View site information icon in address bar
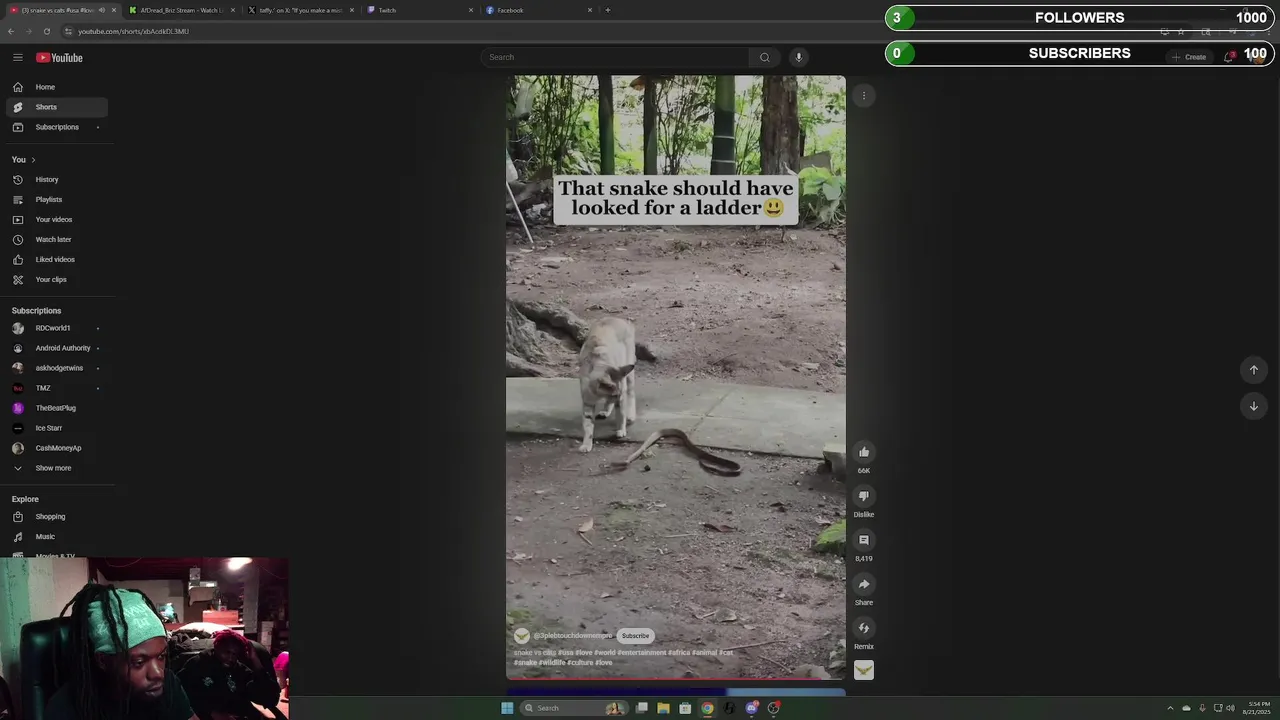The width and height of the screenshot is (1280, 720). [68, 31]
